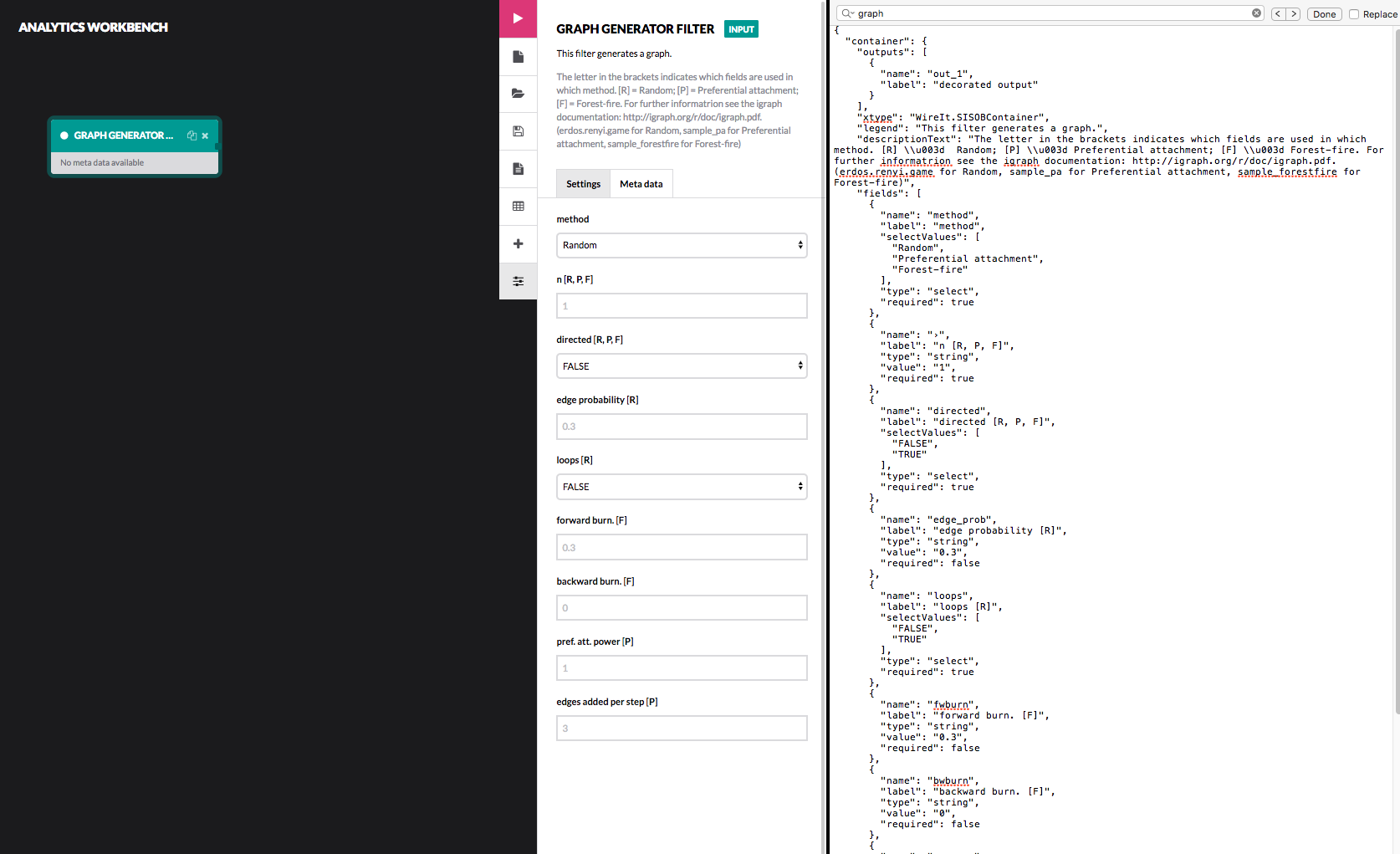Viewport: 1400px width, 854px height.
Task: Open the method dropdown showing Random
Action: 682,245
